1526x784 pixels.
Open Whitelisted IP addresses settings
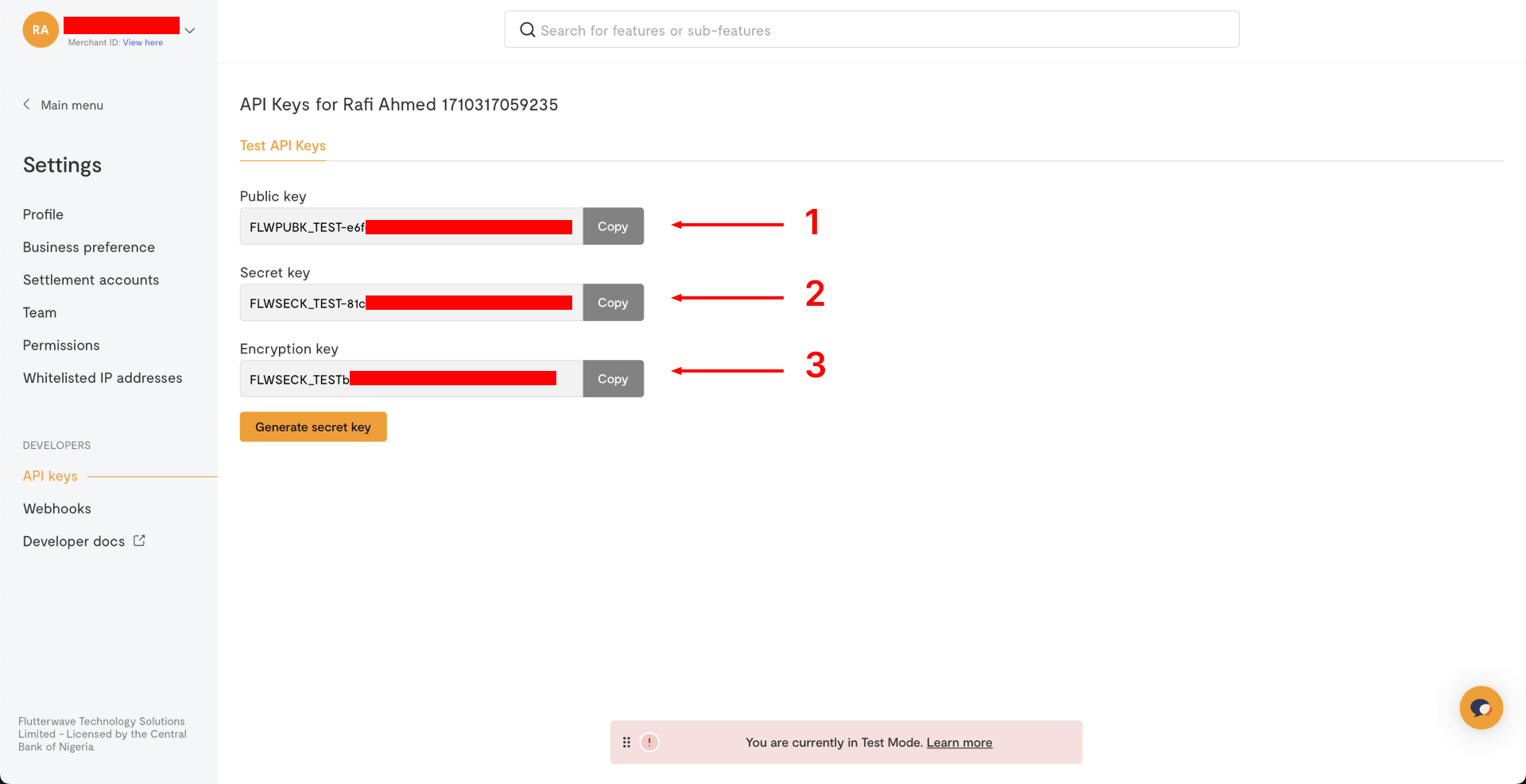click(x=103, y=378)
